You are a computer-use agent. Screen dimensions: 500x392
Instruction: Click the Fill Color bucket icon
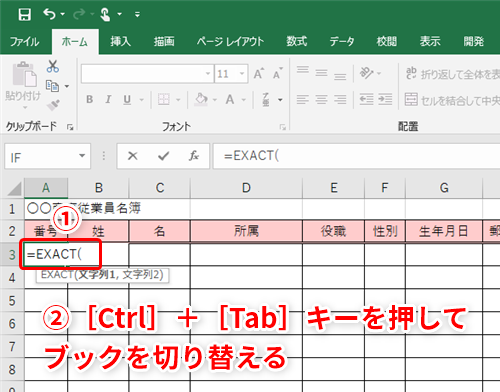201,99
